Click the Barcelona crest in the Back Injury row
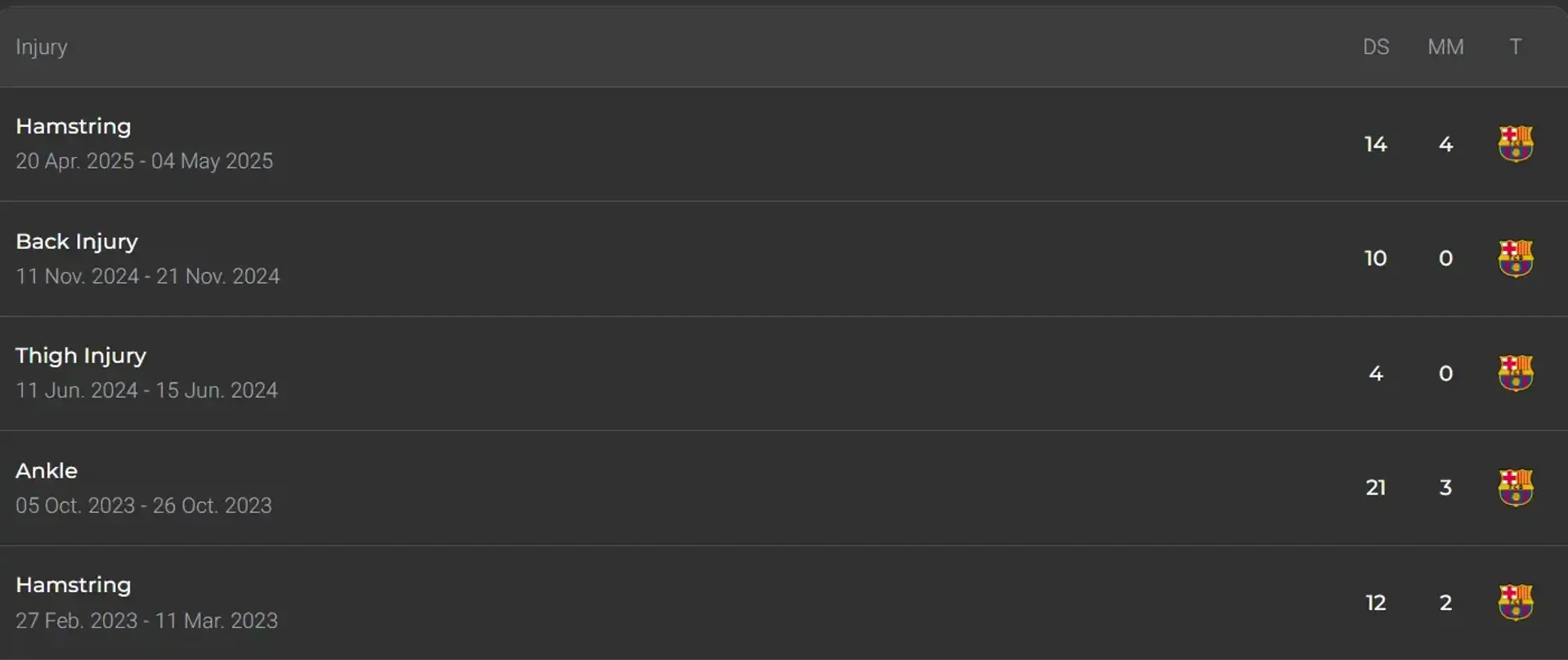 click(x=1515, y=258)
